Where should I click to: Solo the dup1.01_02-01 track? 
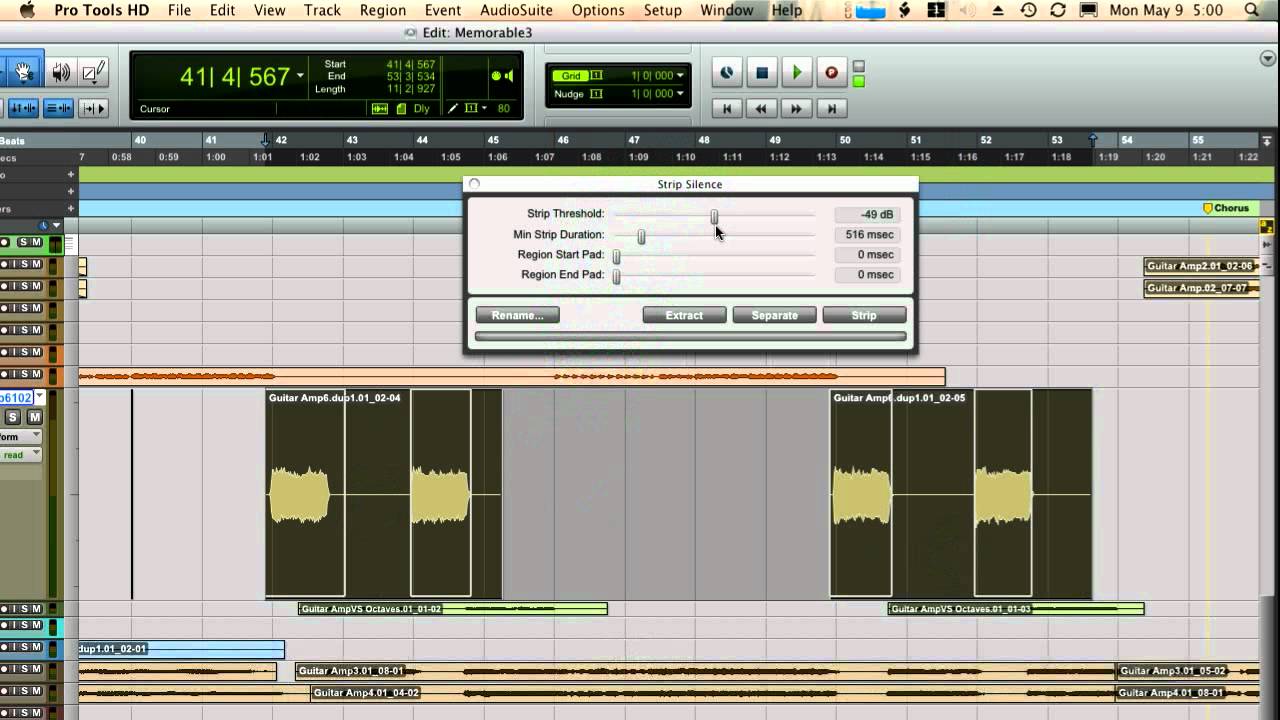click(23, 647)
